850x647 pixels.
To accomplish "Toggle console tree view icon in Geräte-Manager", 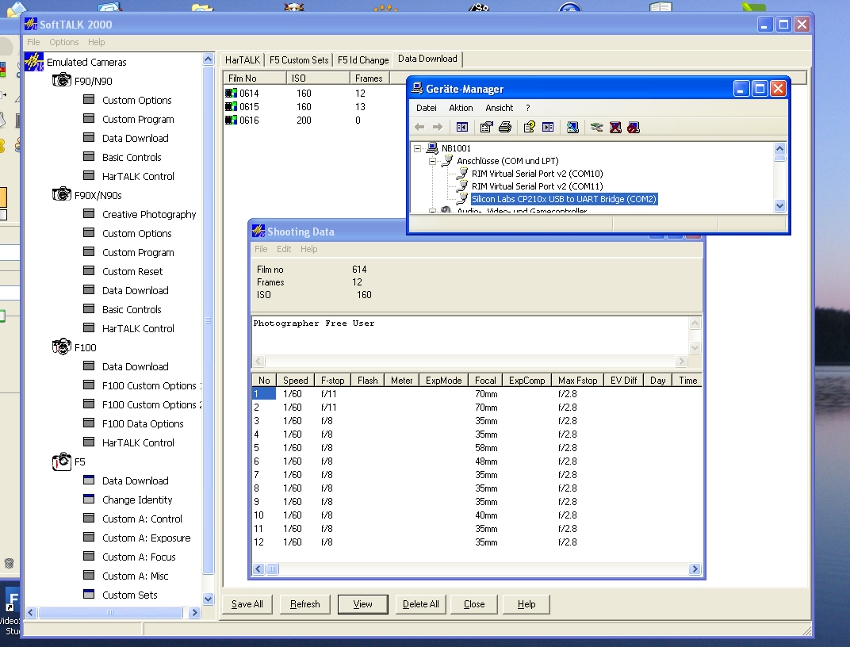I will (462, 127).
